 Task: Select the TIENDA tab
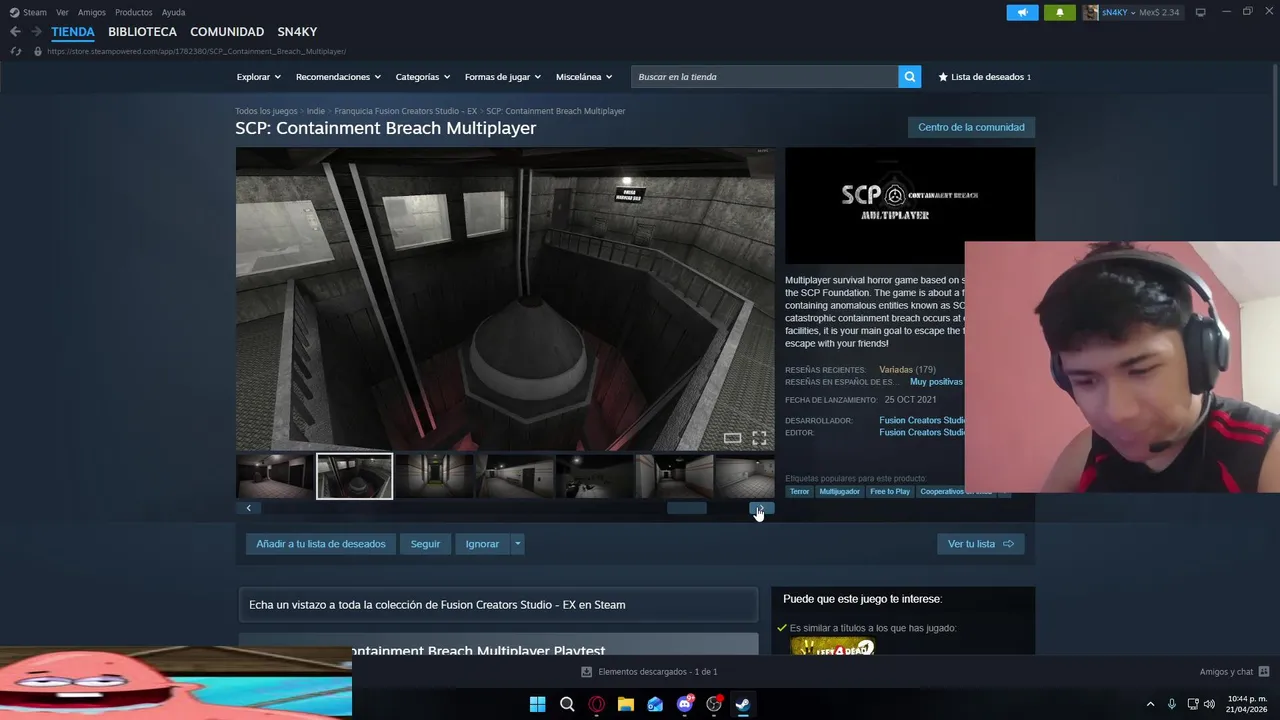[x=73, y=32]
